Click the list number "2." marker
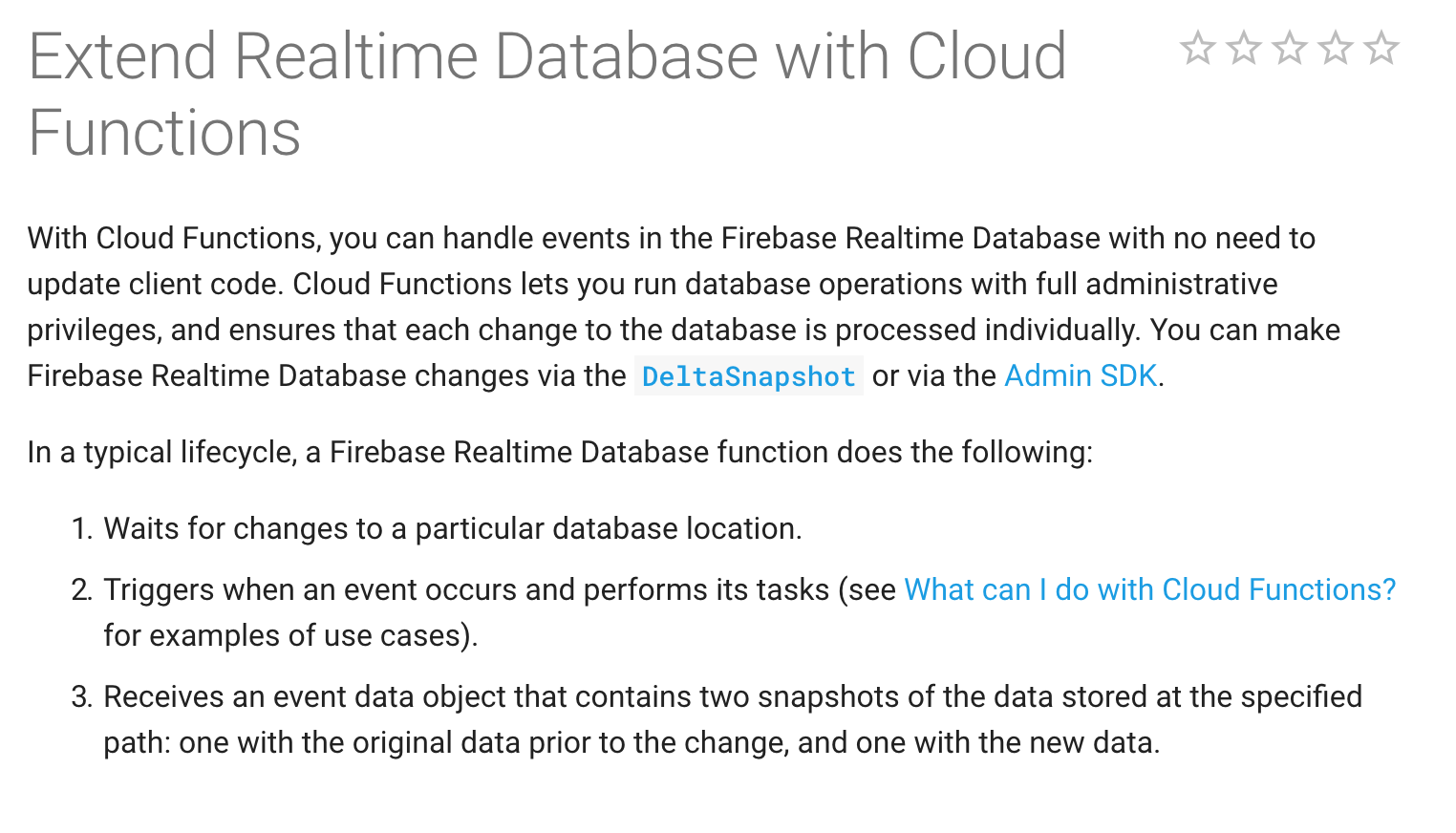The width and height of the screenshot is (1456, 833). pyautogui.click(x=81, y=590)
